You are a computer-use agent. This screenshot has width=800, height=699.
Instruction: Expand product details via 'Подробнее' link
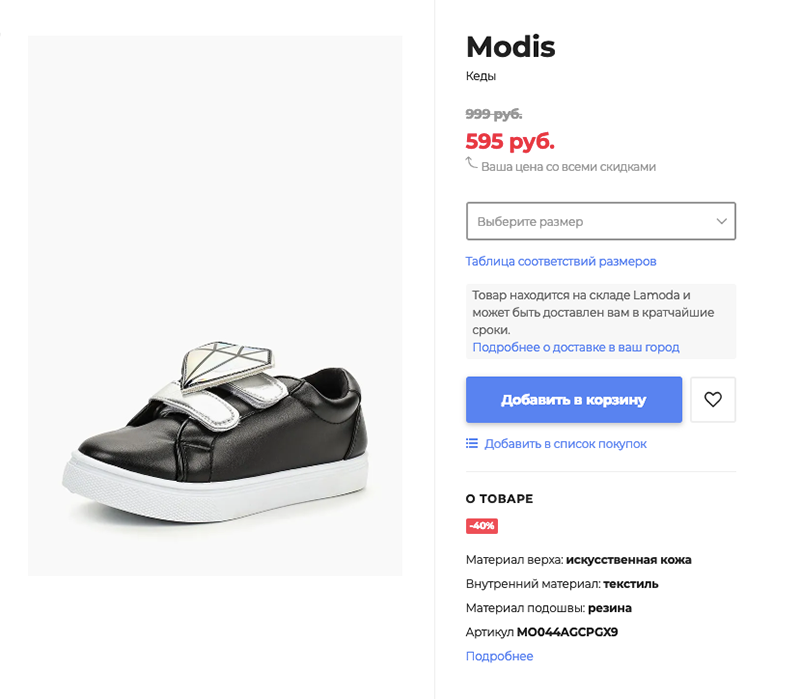click(499, 656)
